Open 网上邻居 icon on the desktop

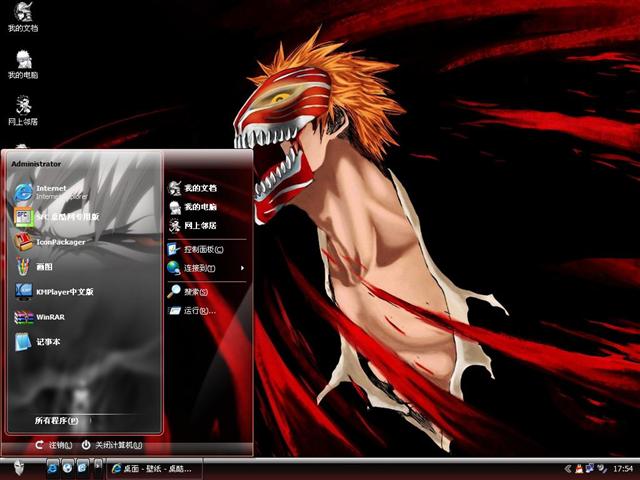pos(23,111)
